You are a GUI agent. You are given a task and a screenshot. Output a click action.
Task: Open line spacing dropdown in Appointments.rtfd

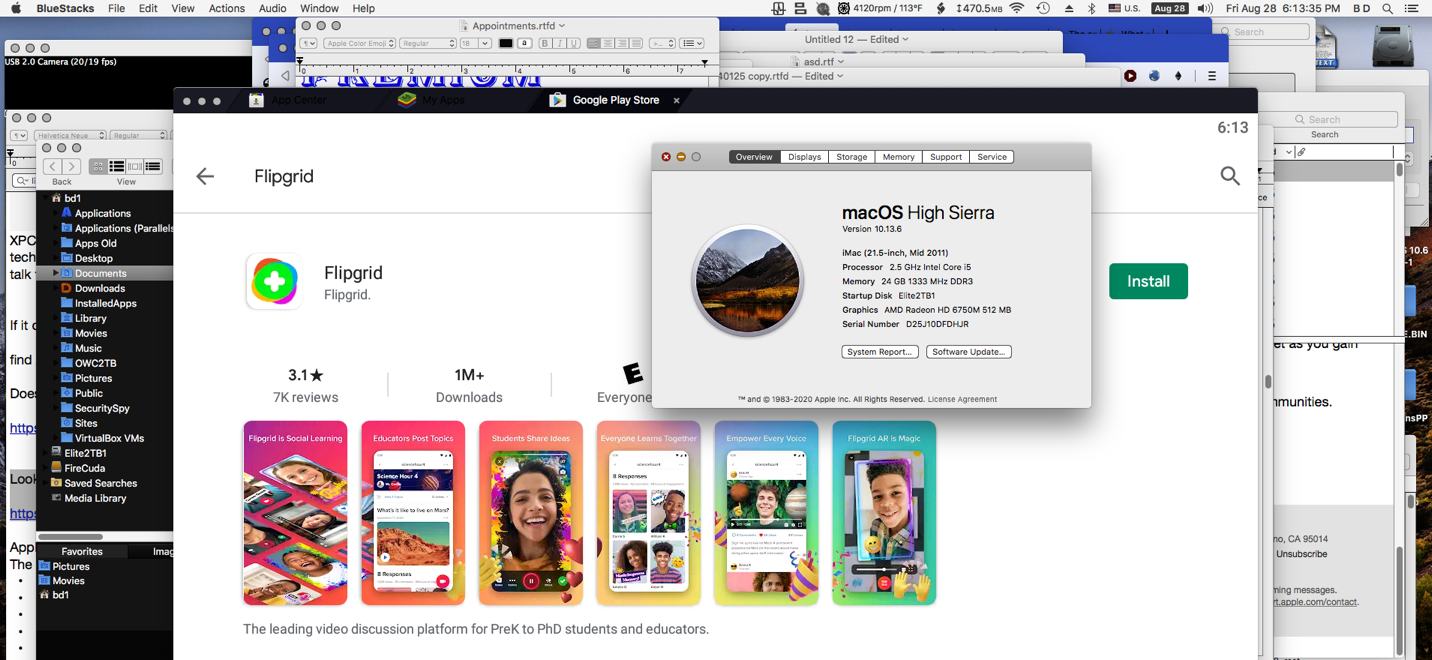[661, 44]
